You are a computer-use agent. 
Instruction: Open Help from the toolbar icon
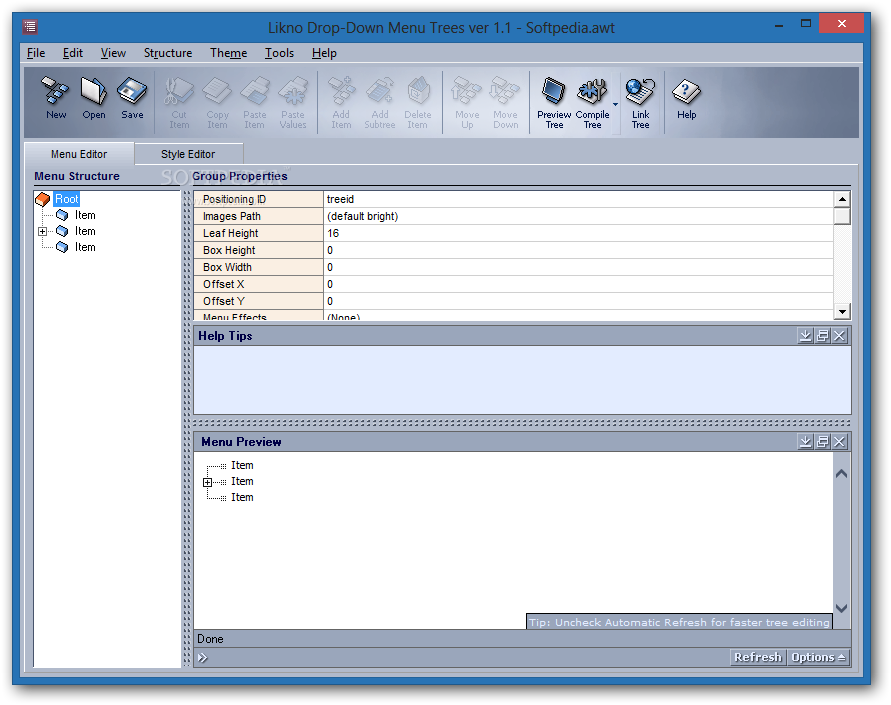click(686, 98)
